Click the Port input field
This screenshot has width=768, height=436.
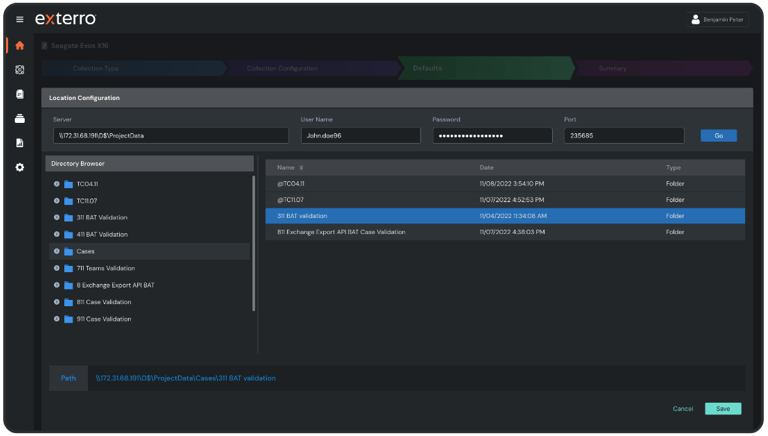624,136
